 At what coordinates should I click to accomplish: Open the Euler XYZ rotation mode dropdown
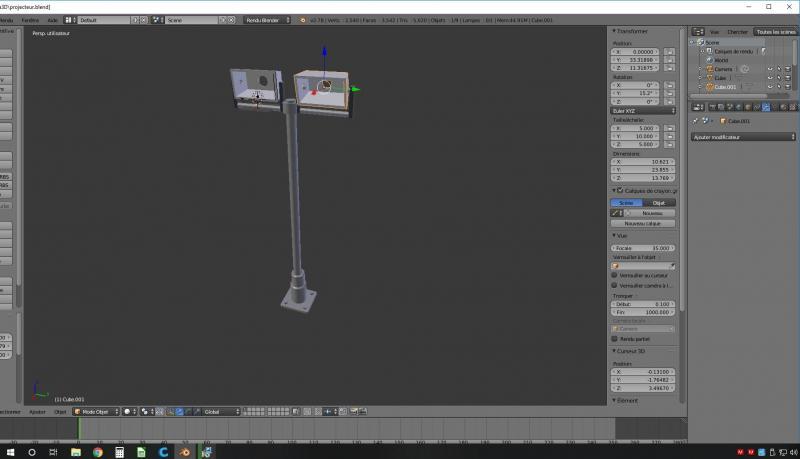[644, 110]
